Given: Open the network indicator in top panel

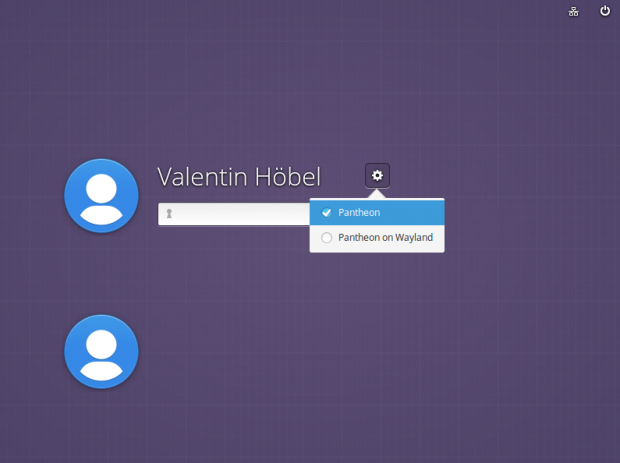Looking at the screenshot, I should pos(574,12).
